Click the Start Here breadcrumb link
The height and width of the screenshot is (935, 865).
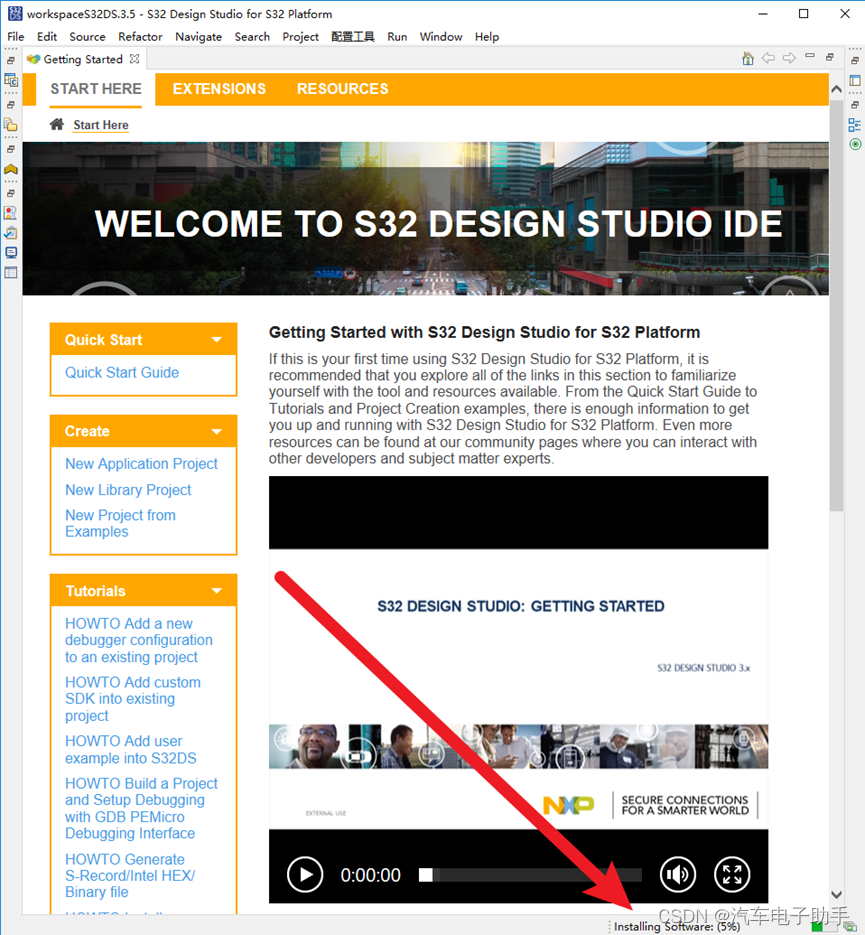(101, 125)
